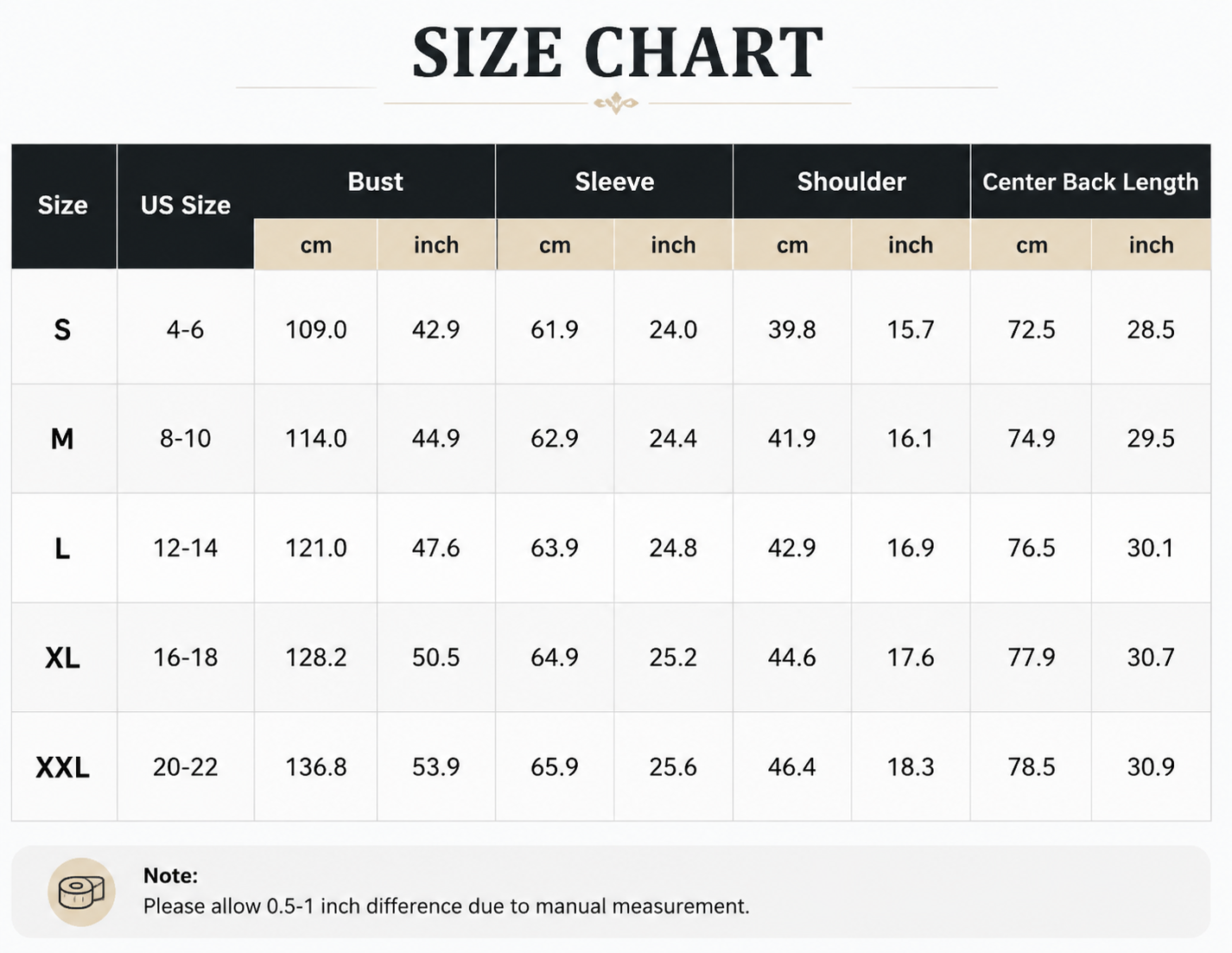The image size is (1232, 953).
Task: Select the XL size row label
Action: coord(62,658)
